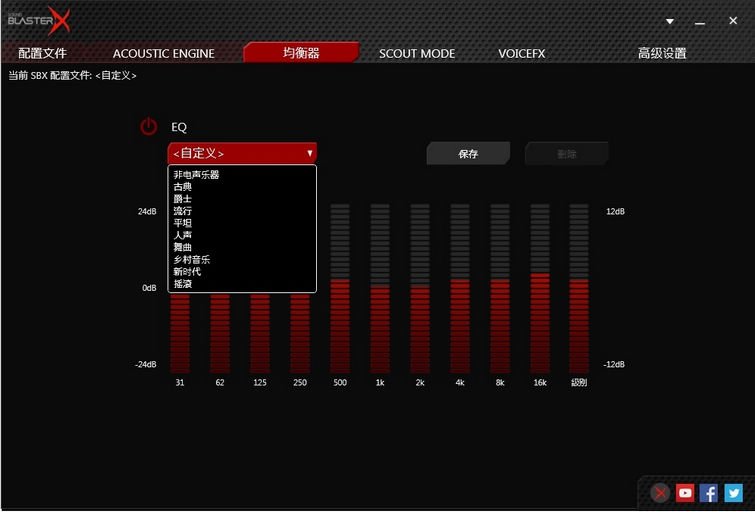Go to the VOICEFX tab
The image size is (755, 512).
point(521,53)
